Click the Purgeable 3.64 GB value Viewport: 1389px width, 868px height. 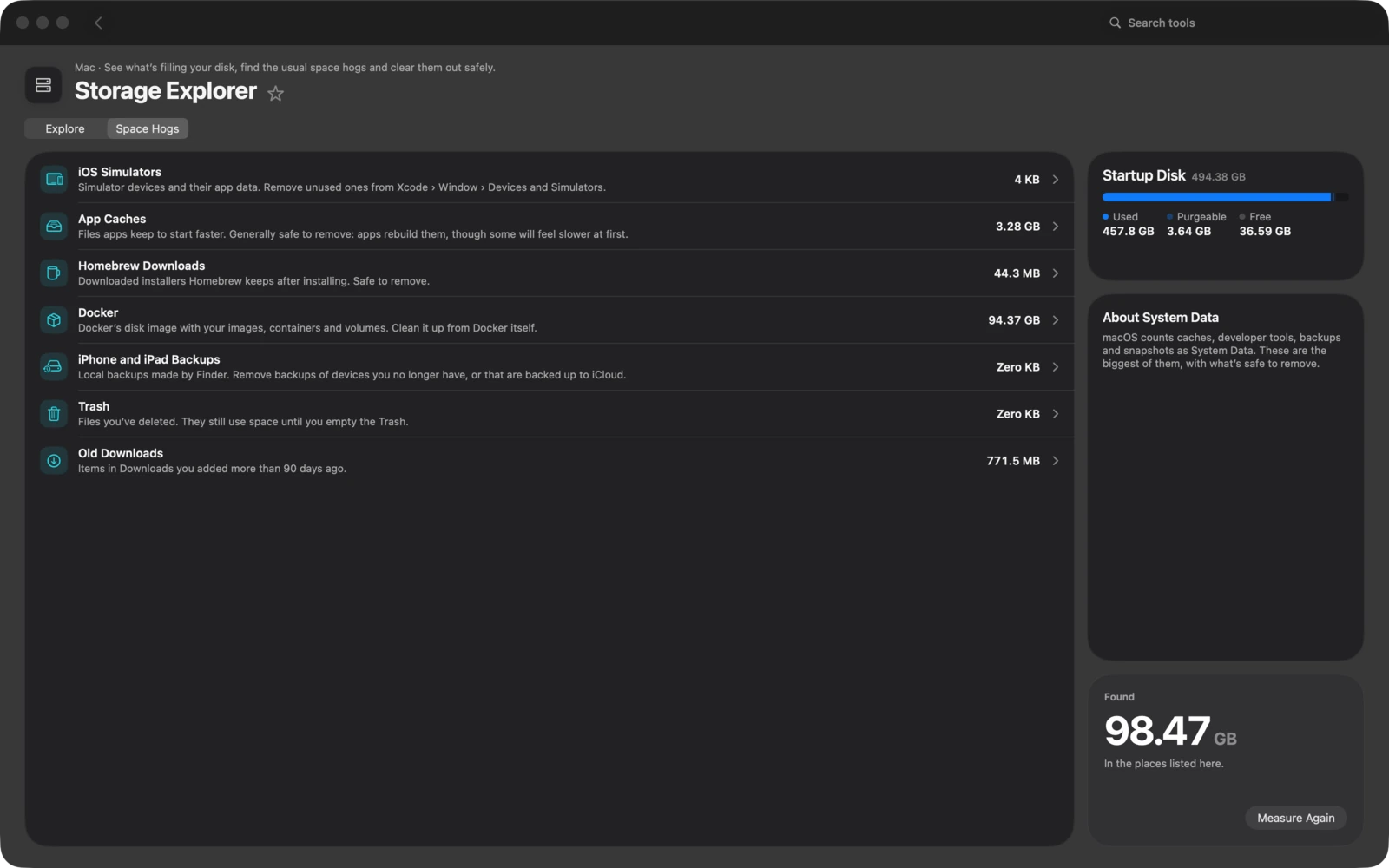tap(1188, 232)
